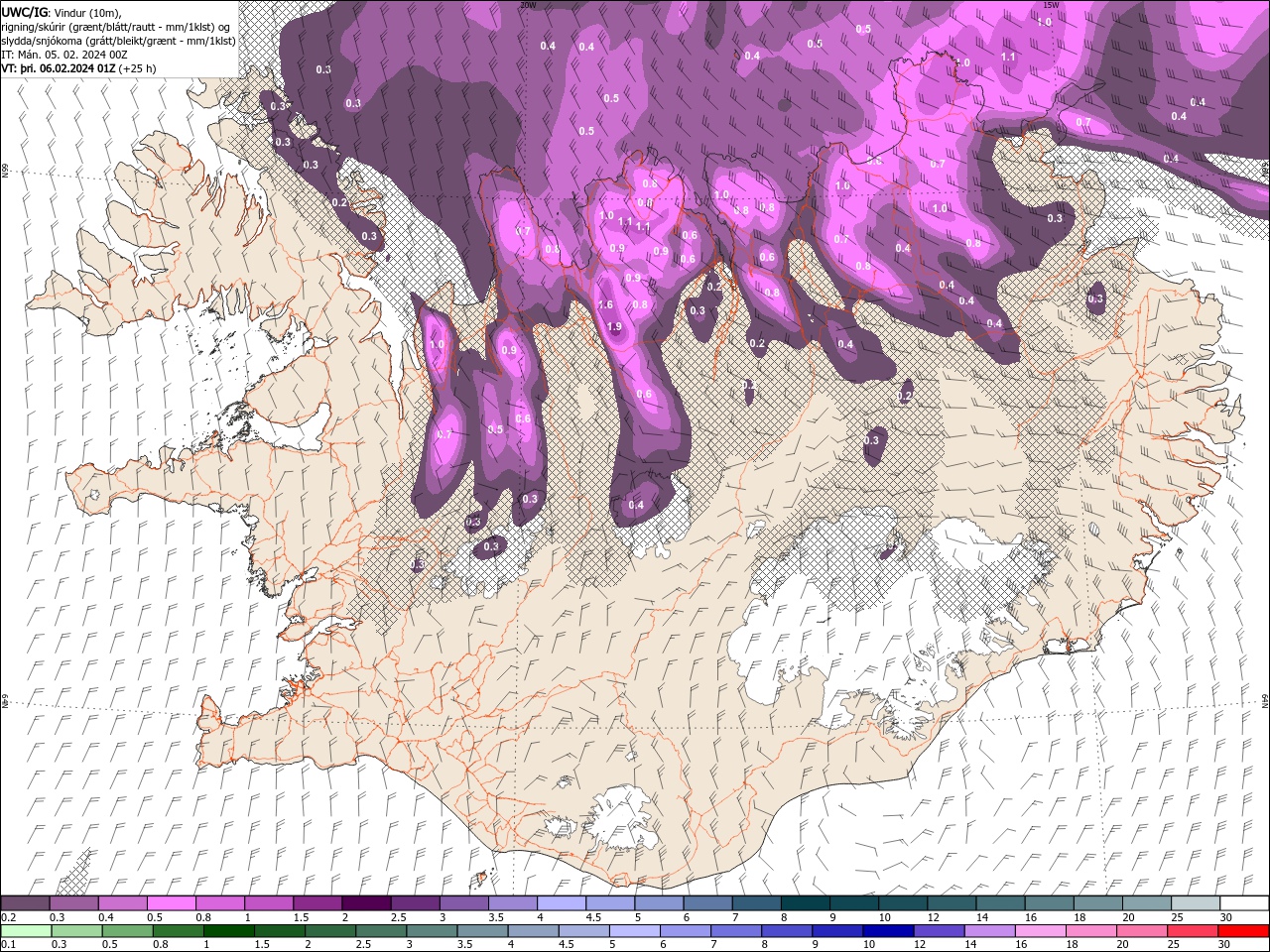1270x952 pixels.
Task: Click the 'rigning/skúrir' legend description line
Action: tap(117, 27)
